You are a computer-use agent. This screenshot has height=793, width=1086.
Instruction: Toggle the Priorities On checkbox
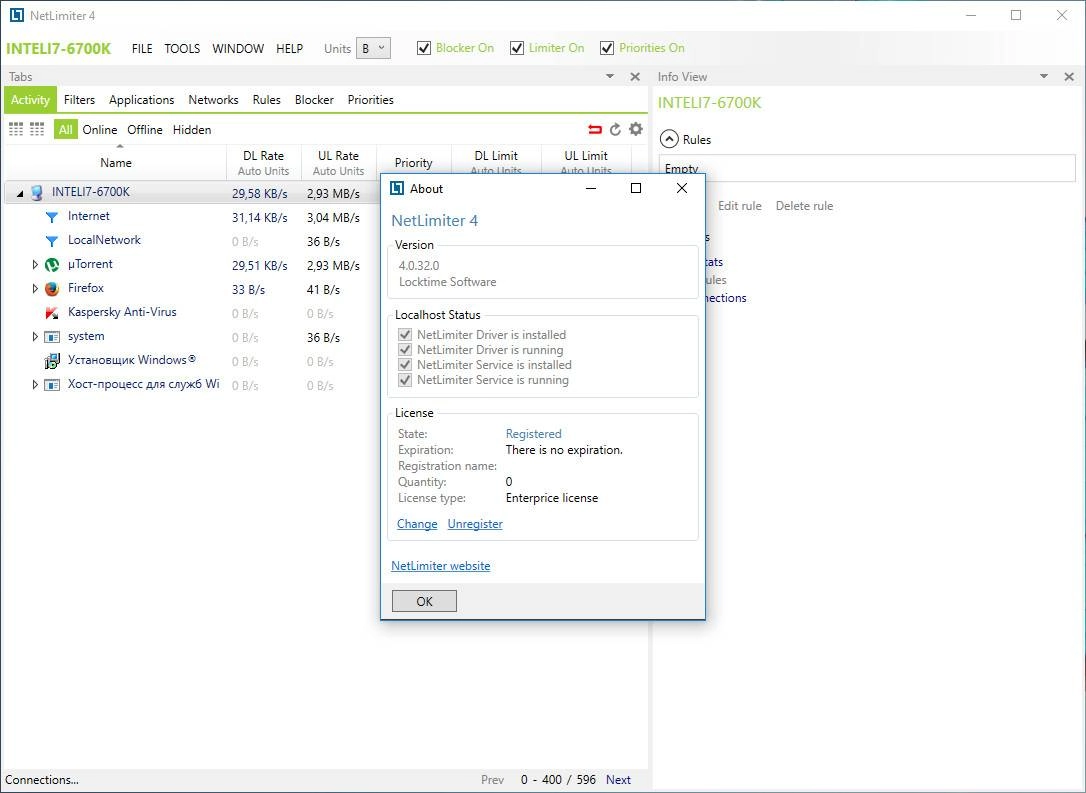[607, 48]
